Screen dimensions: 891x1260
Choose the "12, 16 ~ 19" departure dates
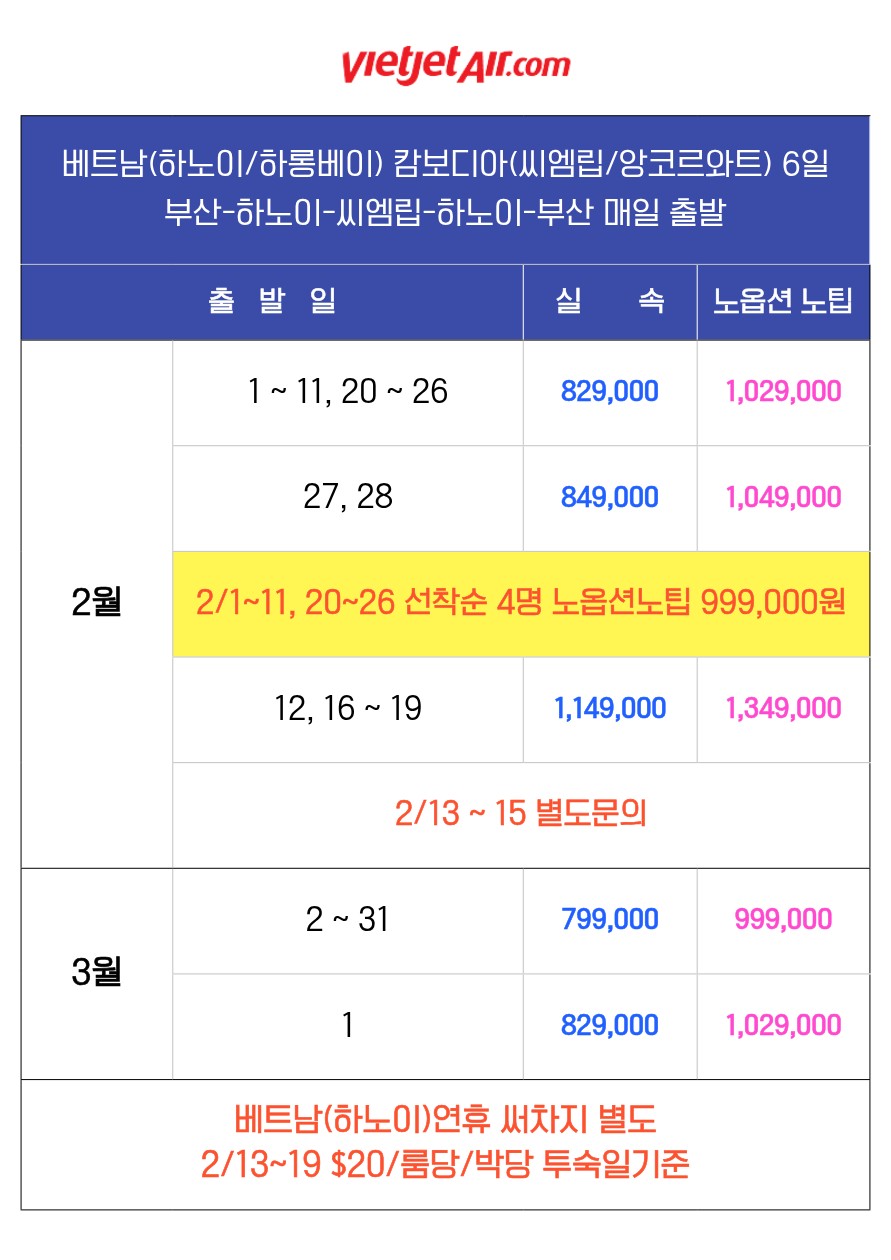pos(348,709)
